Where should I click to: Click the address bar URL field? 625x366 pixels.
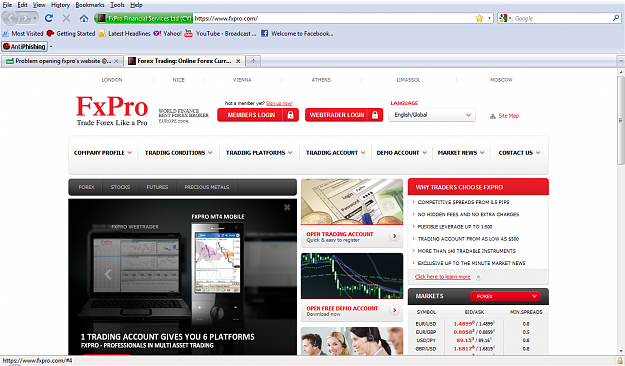point(333,18)
